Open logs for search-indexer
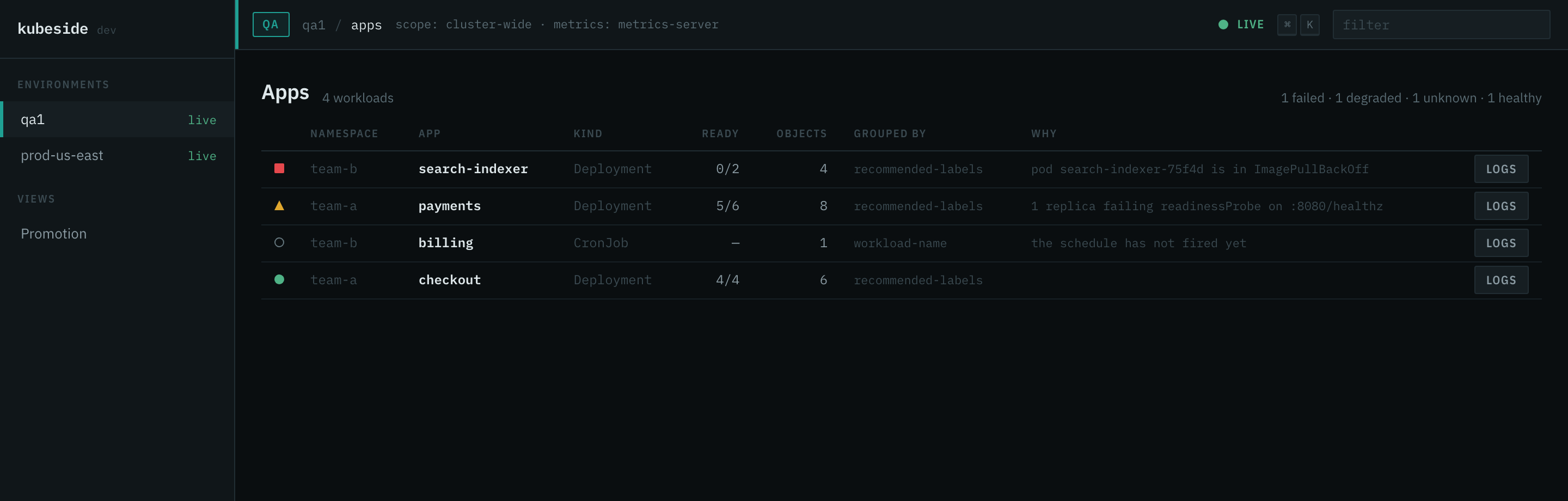This screenshot has height=501, width=1568. pyautogui.click(x=1500, y=169)
